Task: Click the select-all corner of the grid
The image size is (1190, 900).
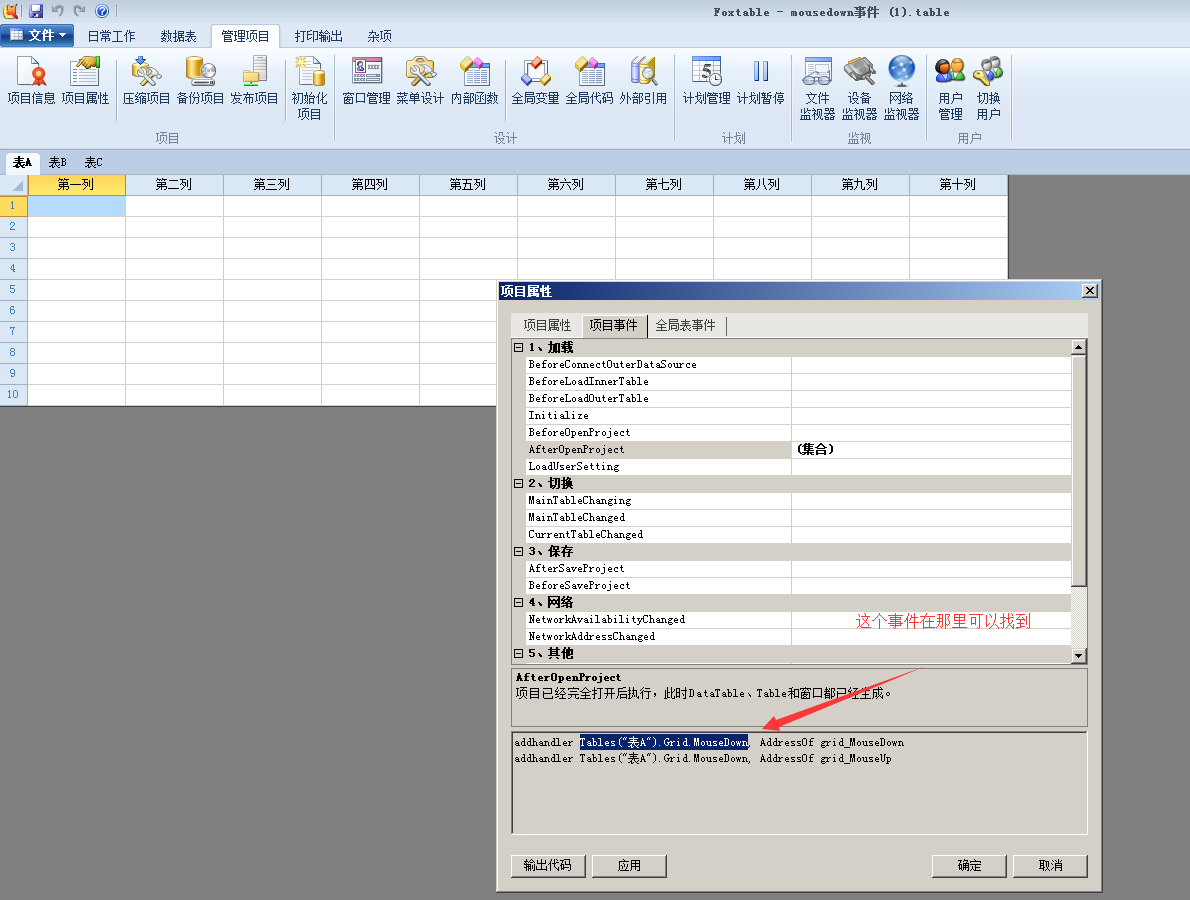Action: (14, 185)
